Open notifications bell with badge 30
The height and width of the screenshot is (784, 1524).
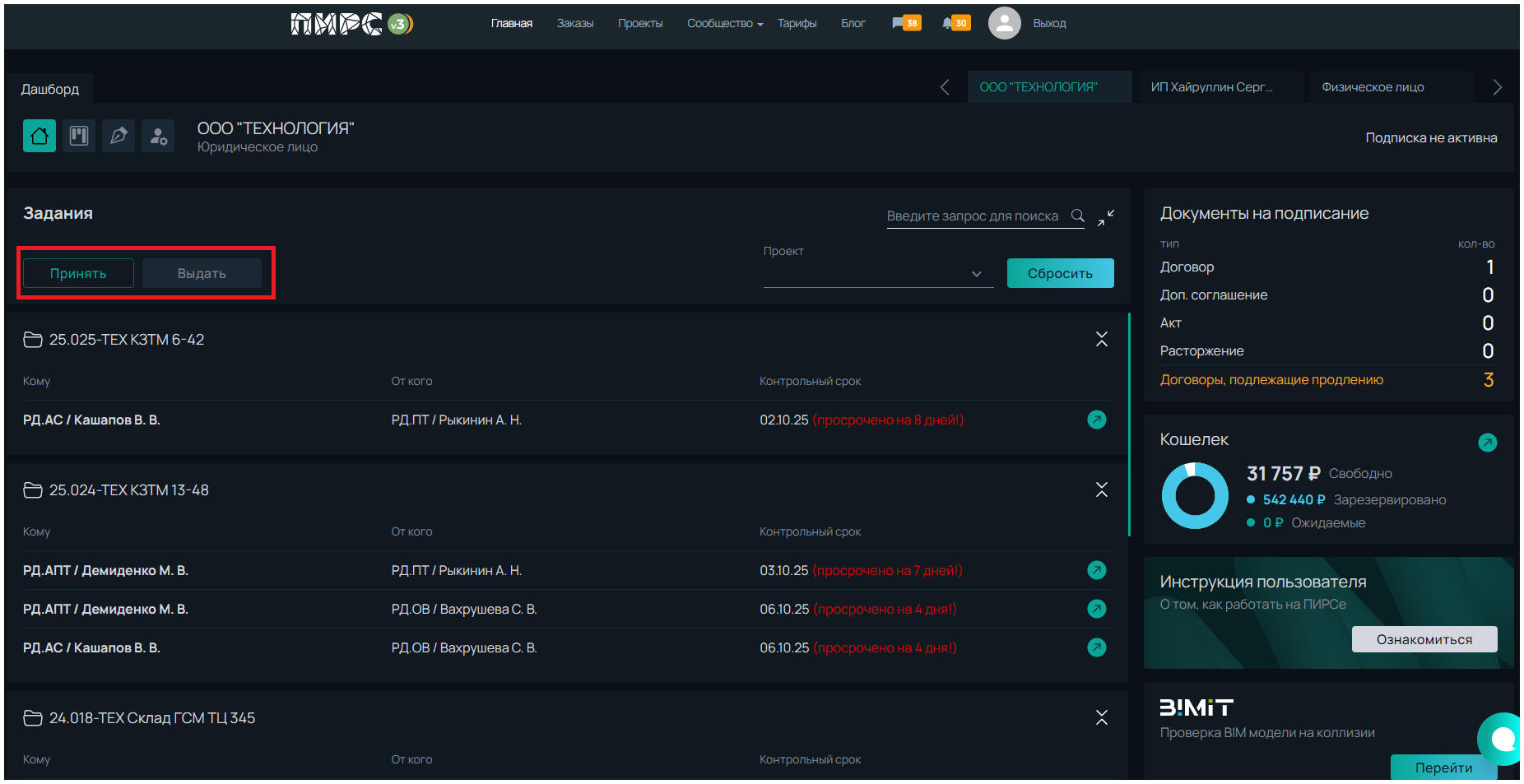pyautogui.click(x=955, y=23)
